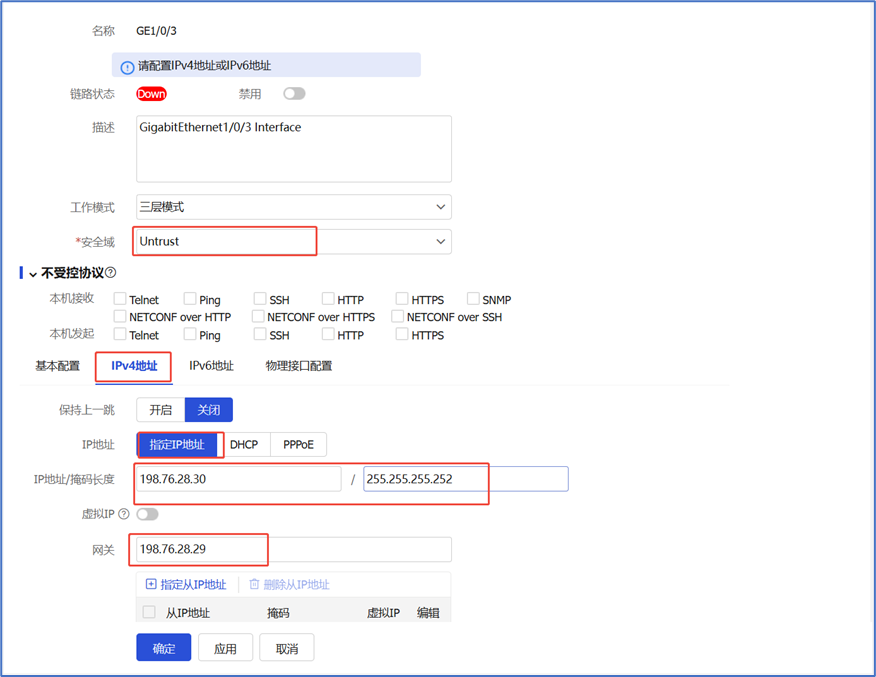Switch to the 物理接口配置 tab

299,366
